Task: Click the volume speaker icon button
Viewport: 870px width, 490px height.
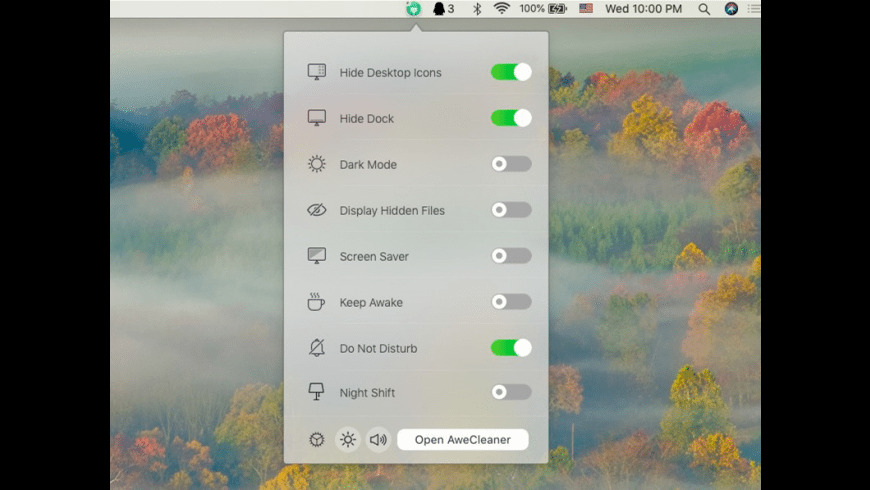Action: point(378,439)
